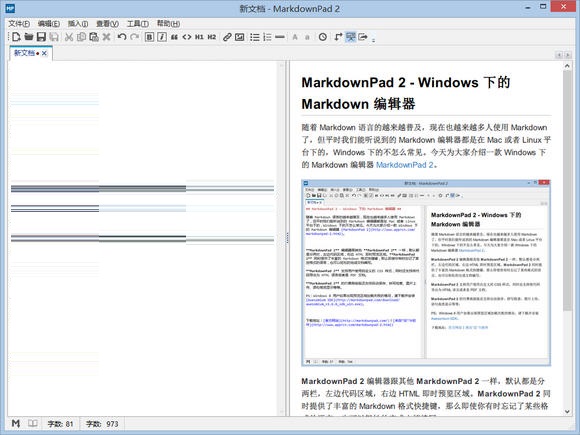Click the status bar count reading 973
The width and height of the screenshot is (580, 435).
(102, 424)
